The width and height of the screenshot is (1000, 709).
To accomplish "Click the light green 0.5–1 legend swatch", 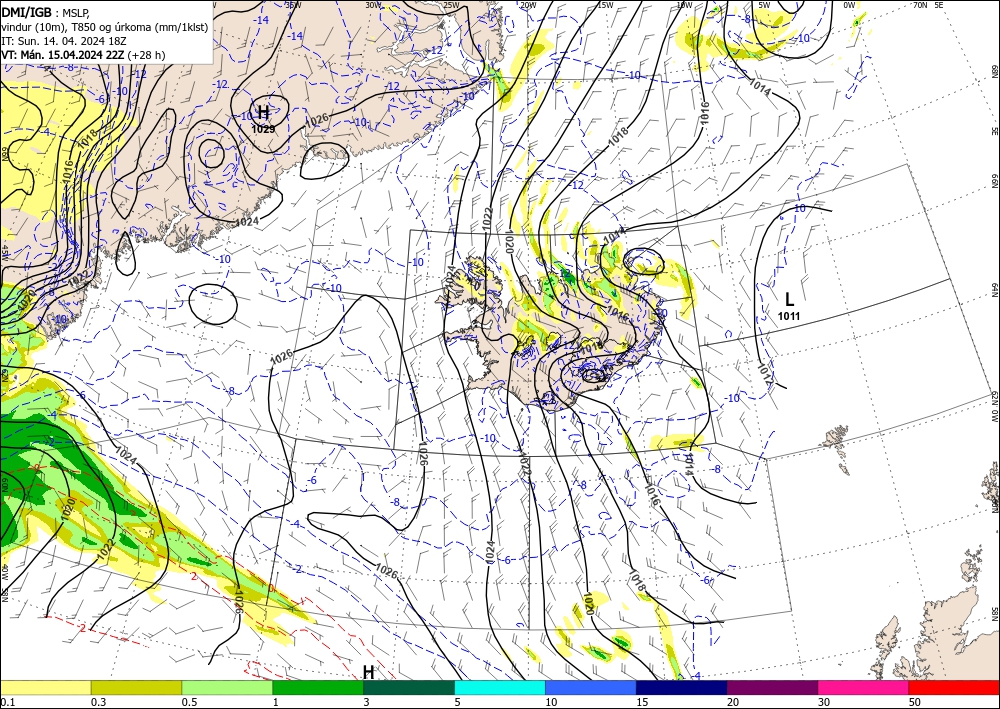I will click(x=227, y=687).
